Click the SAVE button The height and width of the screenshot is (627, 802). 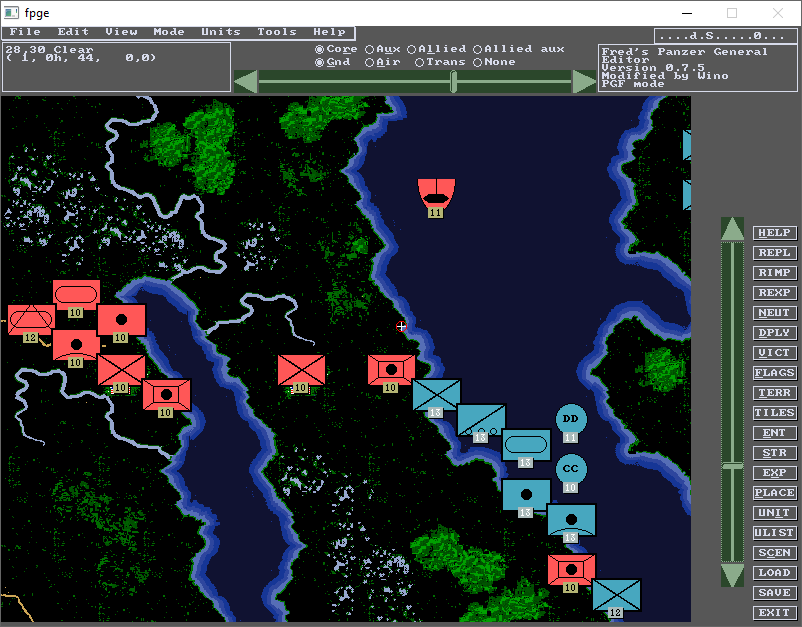pos(774,593)
